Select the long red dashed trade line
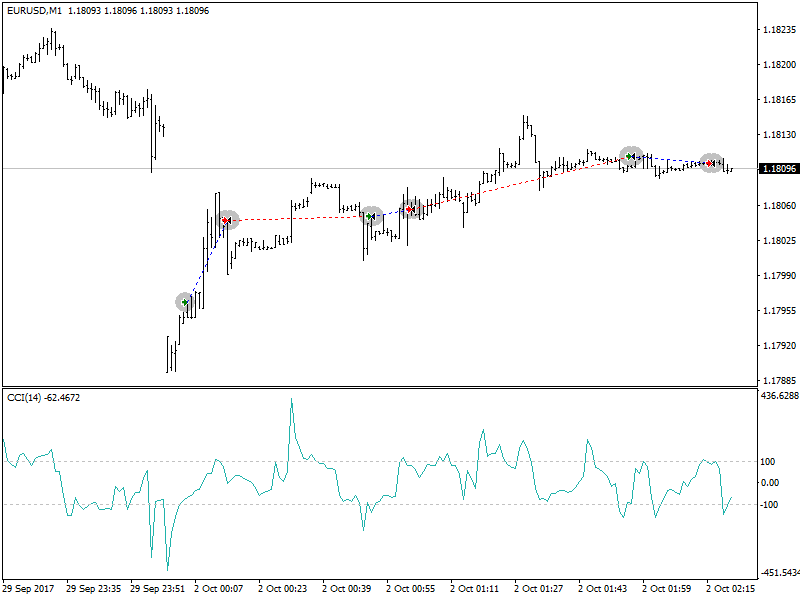800x600 pixels. (x=300, y=218)
